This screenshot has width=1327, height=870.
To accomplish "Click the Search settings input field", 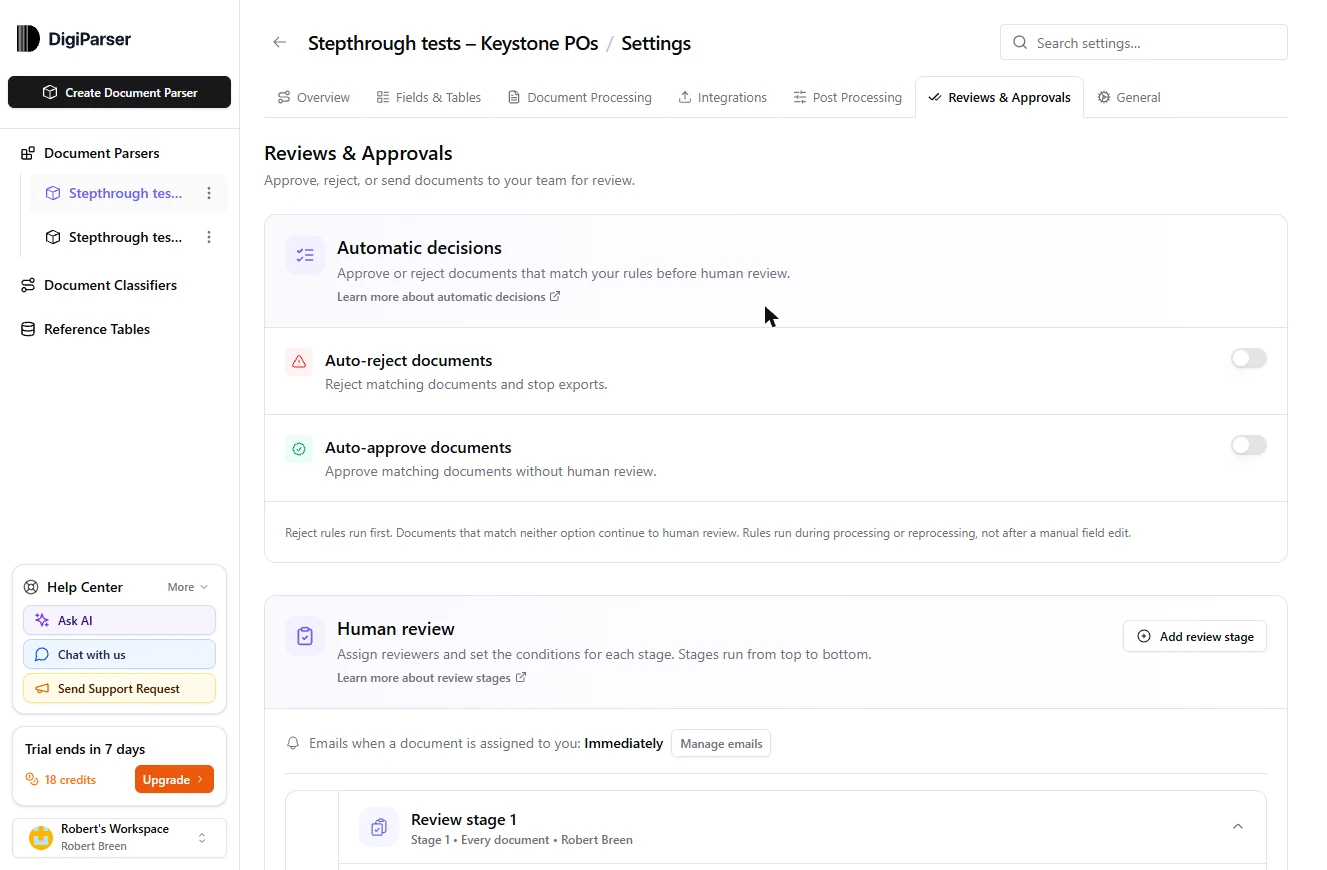I will [1144, 43].
